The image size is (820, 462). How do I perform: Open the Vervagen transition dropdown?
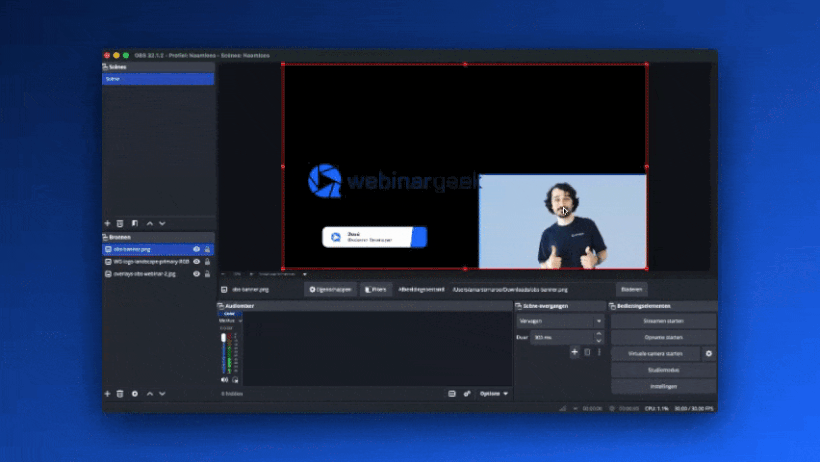tap(560, 321)
